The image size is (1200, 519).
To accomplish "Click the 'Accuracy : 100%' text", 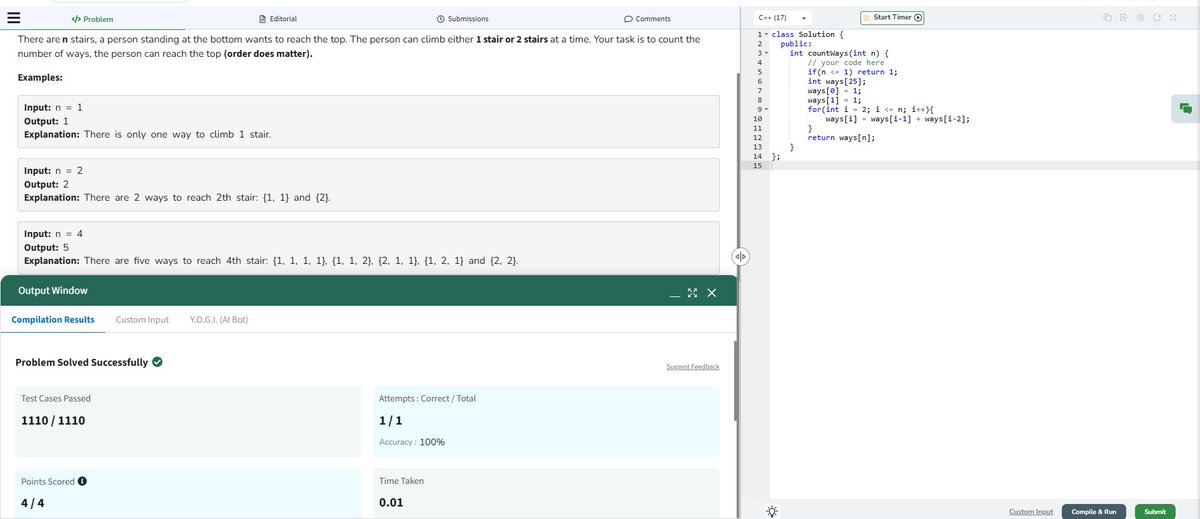I will click(412, 442).
